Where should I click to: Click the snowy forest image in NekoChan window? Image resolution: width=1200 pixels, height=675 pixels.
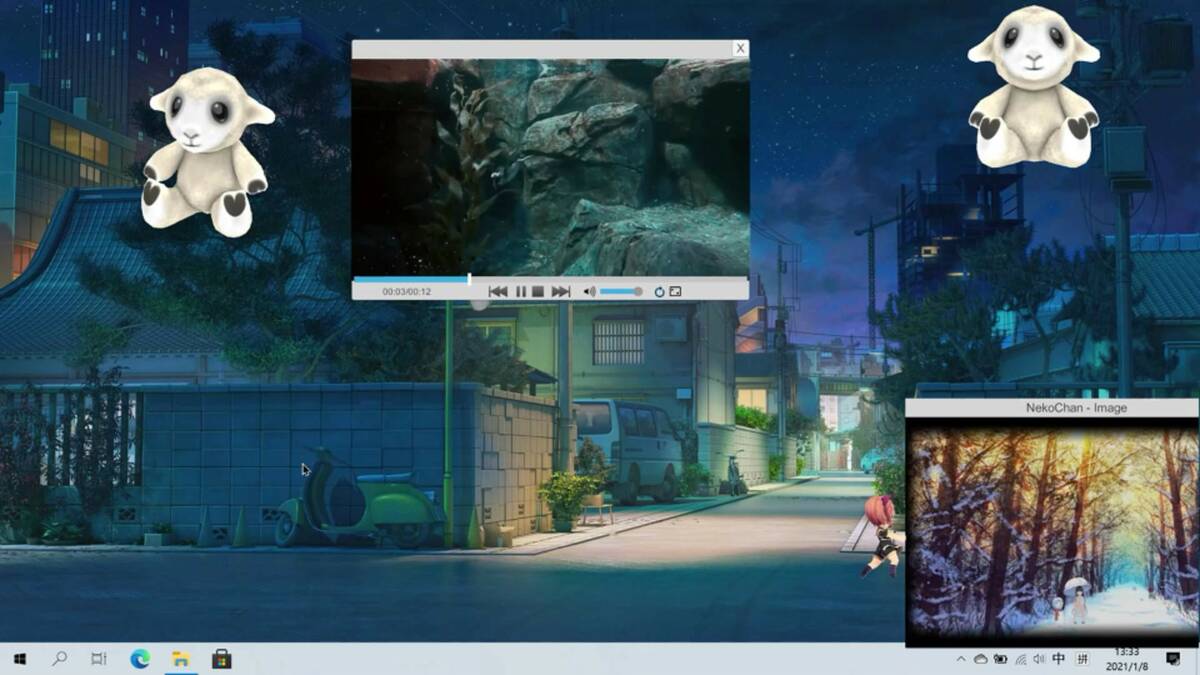point(1052,531)
